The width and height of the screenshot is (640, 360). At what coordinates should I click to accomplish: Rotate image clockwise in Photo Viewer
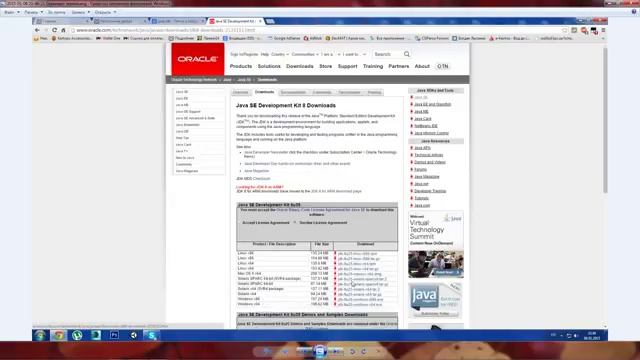tap(363, 351)
